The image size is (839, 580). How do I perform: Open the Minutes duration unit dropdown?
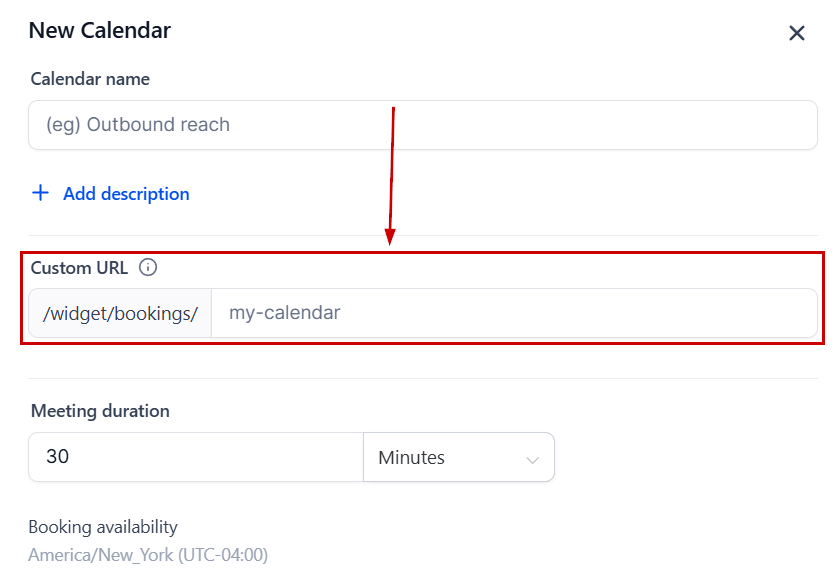tap(458, 458)
